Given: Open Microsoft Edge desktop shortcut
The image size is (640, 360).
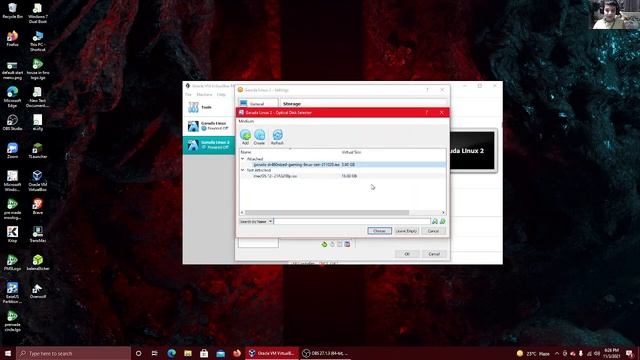Looking at the screenshot, I should click(12, 96).
